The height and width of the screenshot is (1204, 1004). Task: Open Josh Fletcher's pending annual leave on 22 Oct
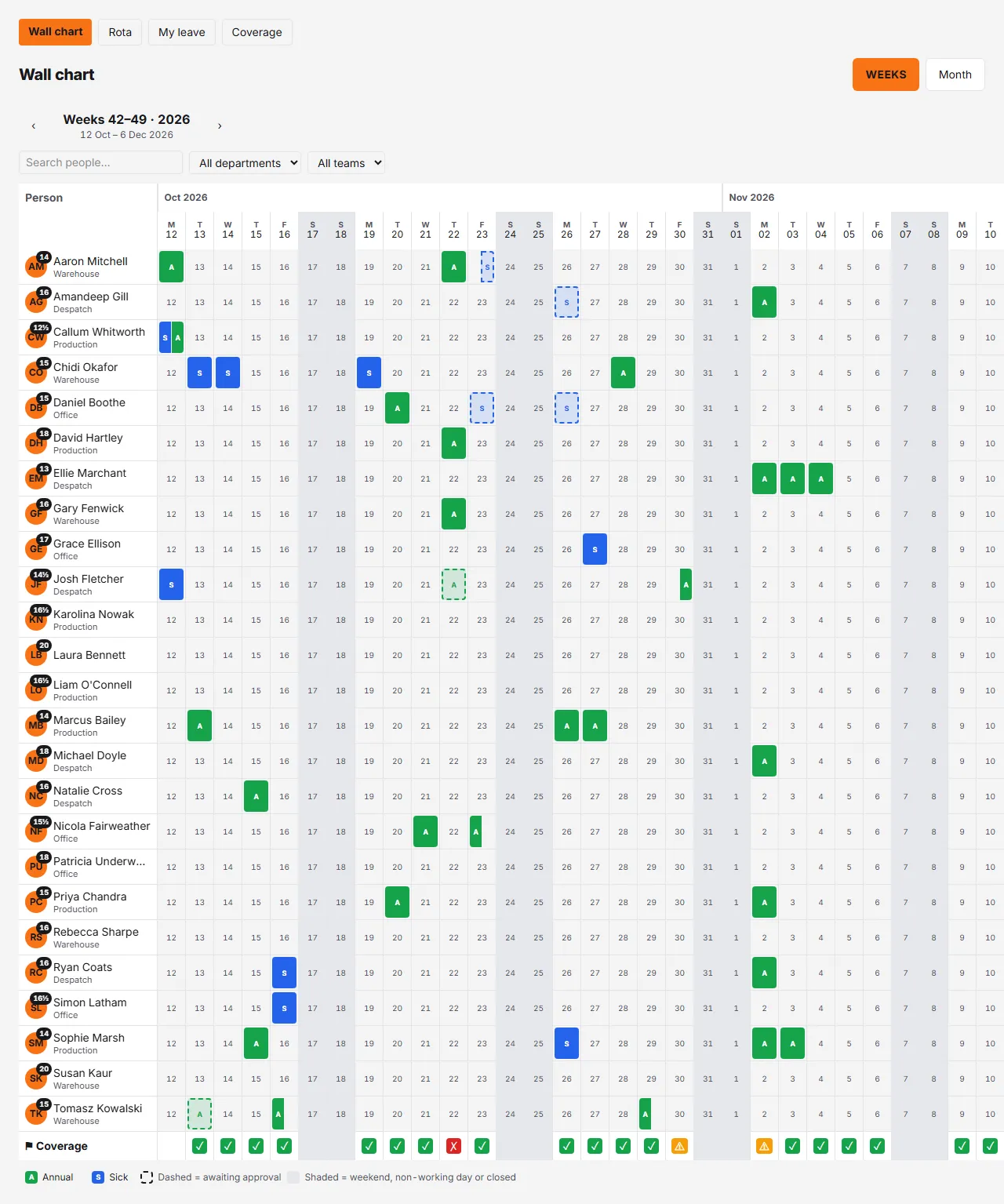tap(453, 584)
